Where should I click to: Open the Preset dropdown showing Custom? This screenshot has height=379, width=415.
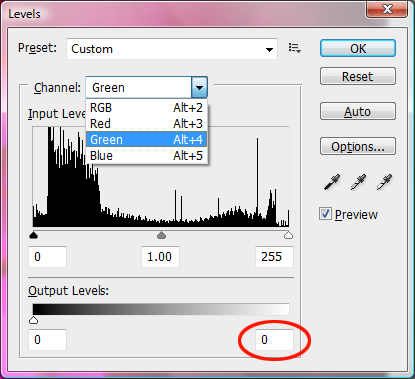(x=172, y=49)
